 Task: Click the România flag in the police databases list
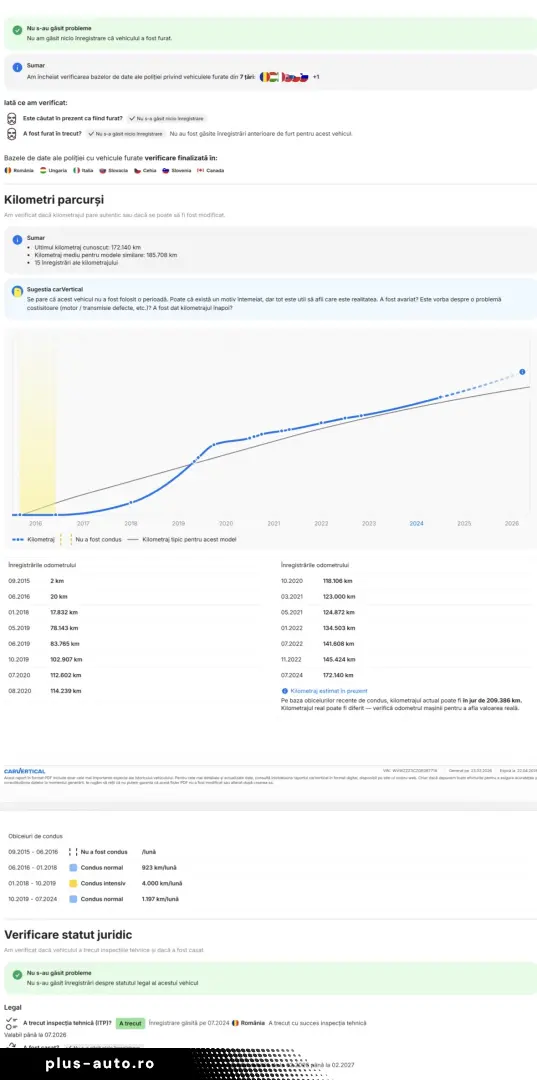8,170
